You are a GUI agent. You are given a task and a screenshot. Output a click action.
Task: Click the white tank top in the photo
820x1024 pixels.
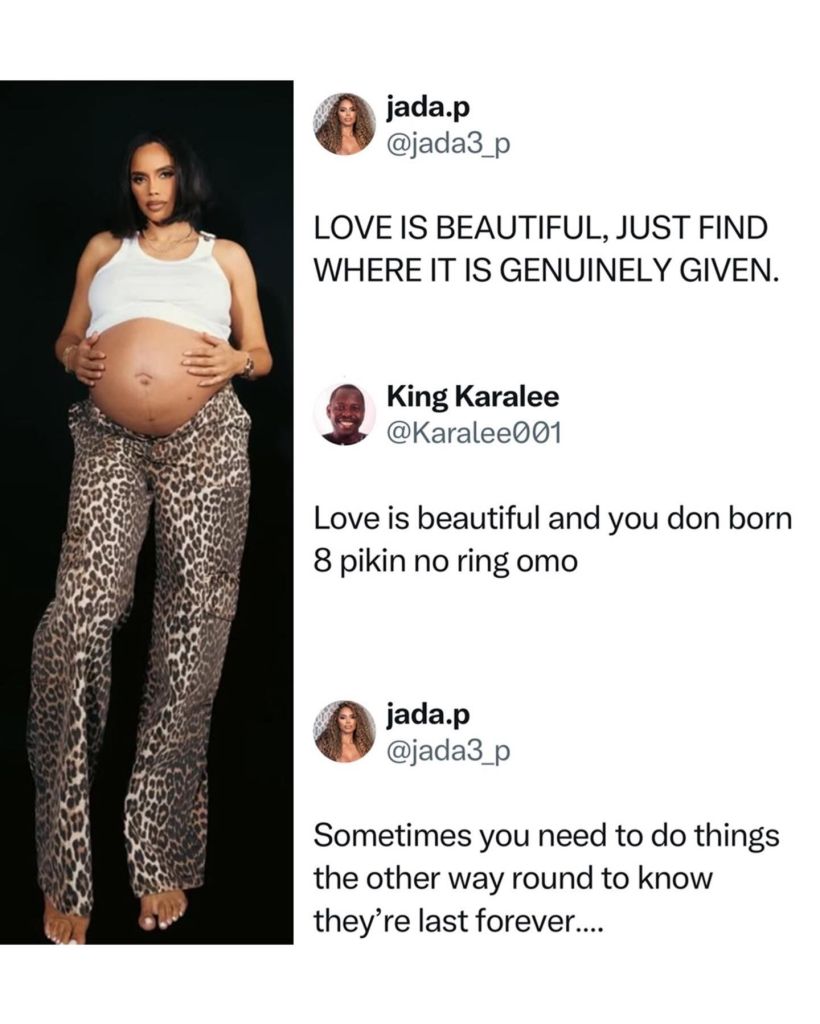point(159,285)
